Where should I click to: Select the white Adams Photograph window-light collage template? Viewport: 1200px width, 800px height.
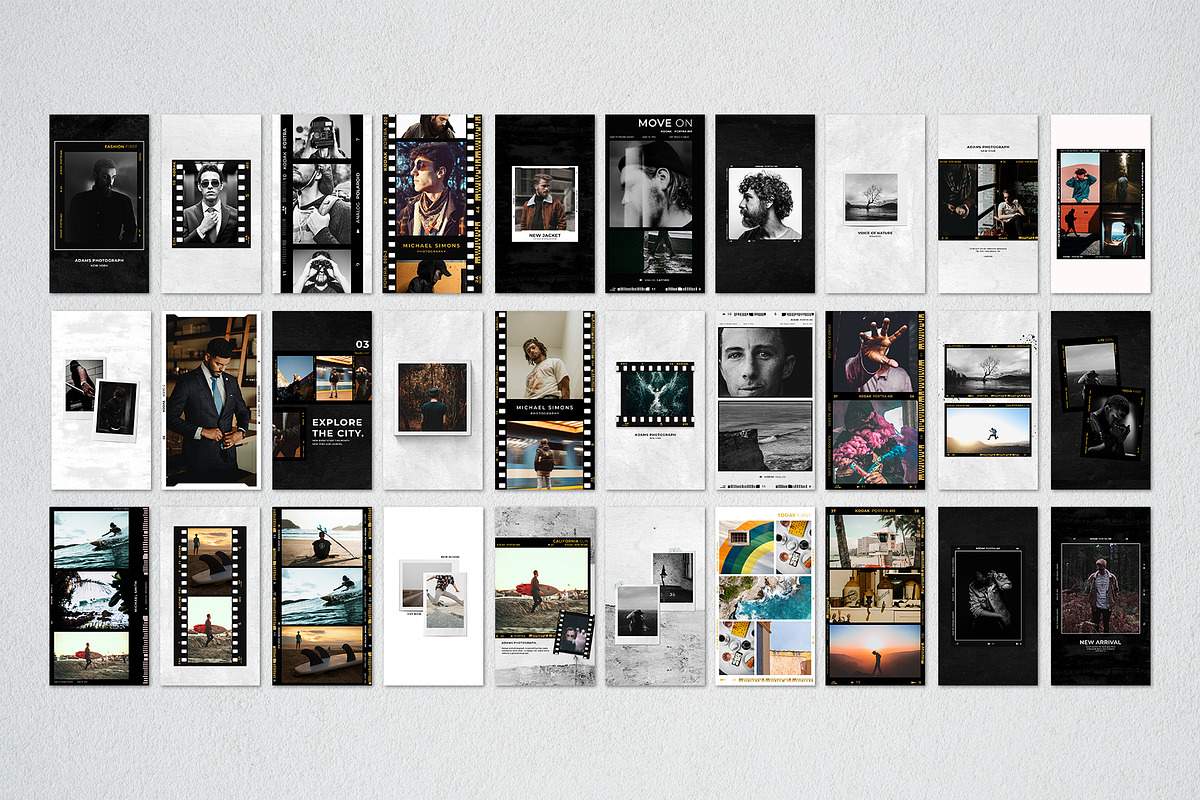click(x=989, y=203)
